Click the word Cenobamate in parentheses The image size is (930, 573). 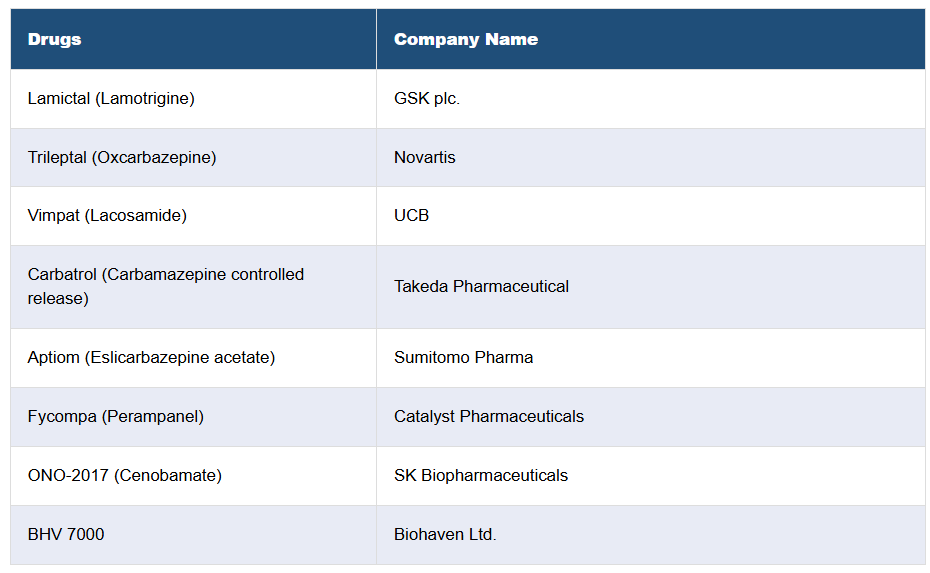coord(168,475)
